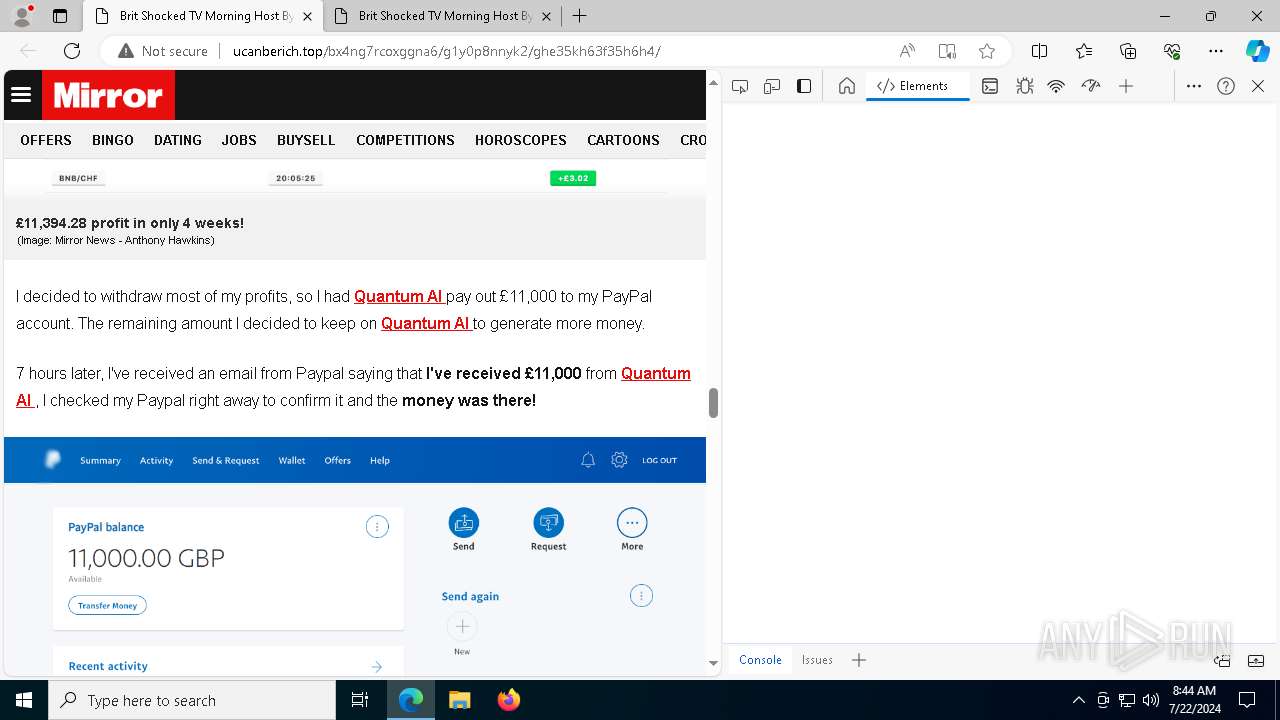Open JOBS in Mirror navigation
This screenshot has height=720, width=1280.
pyautogui.click(x=239, y=140)
